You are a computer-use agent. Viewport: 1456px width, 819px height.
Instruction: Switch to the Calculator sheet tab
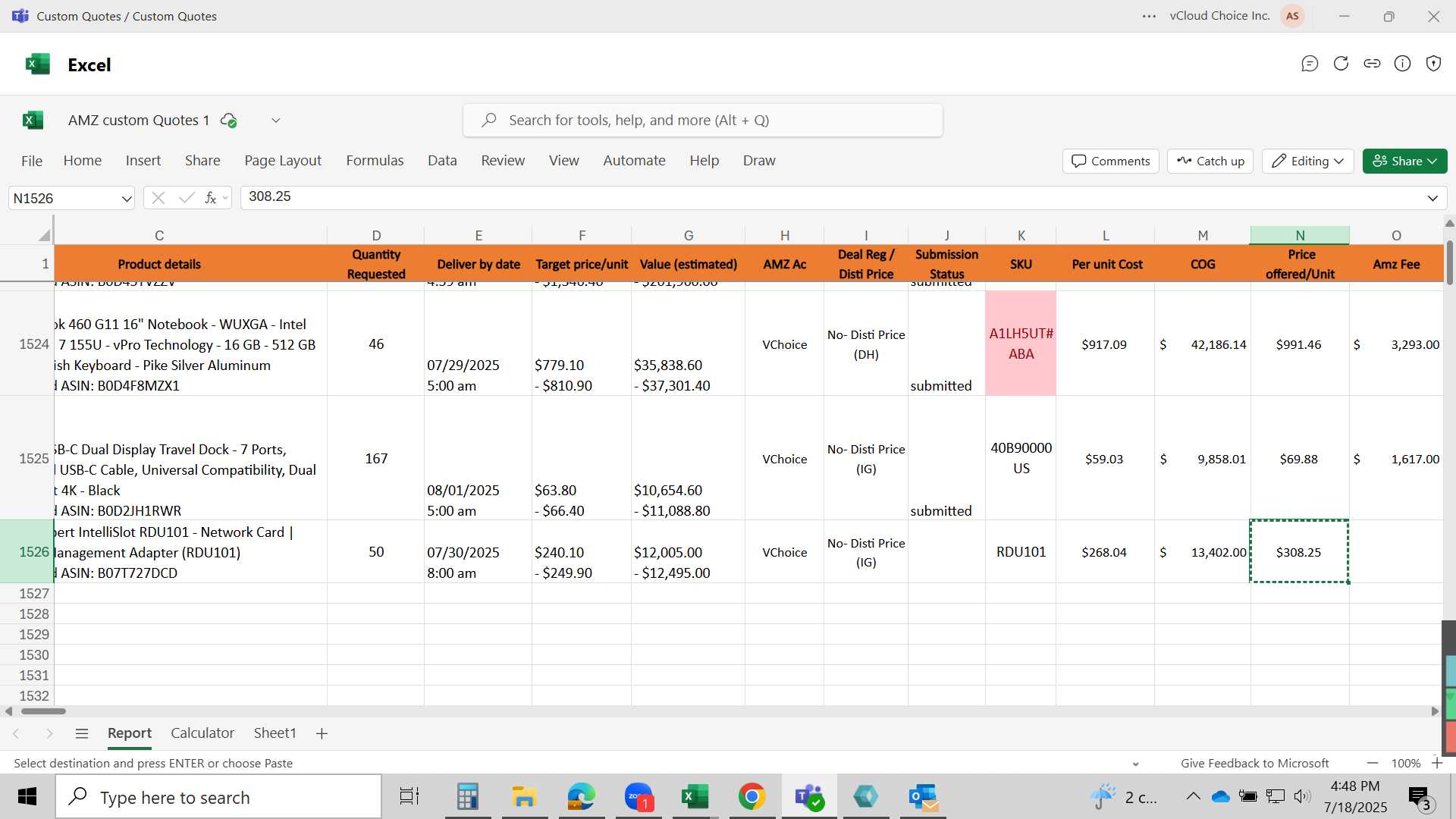(x=202, y=733)
